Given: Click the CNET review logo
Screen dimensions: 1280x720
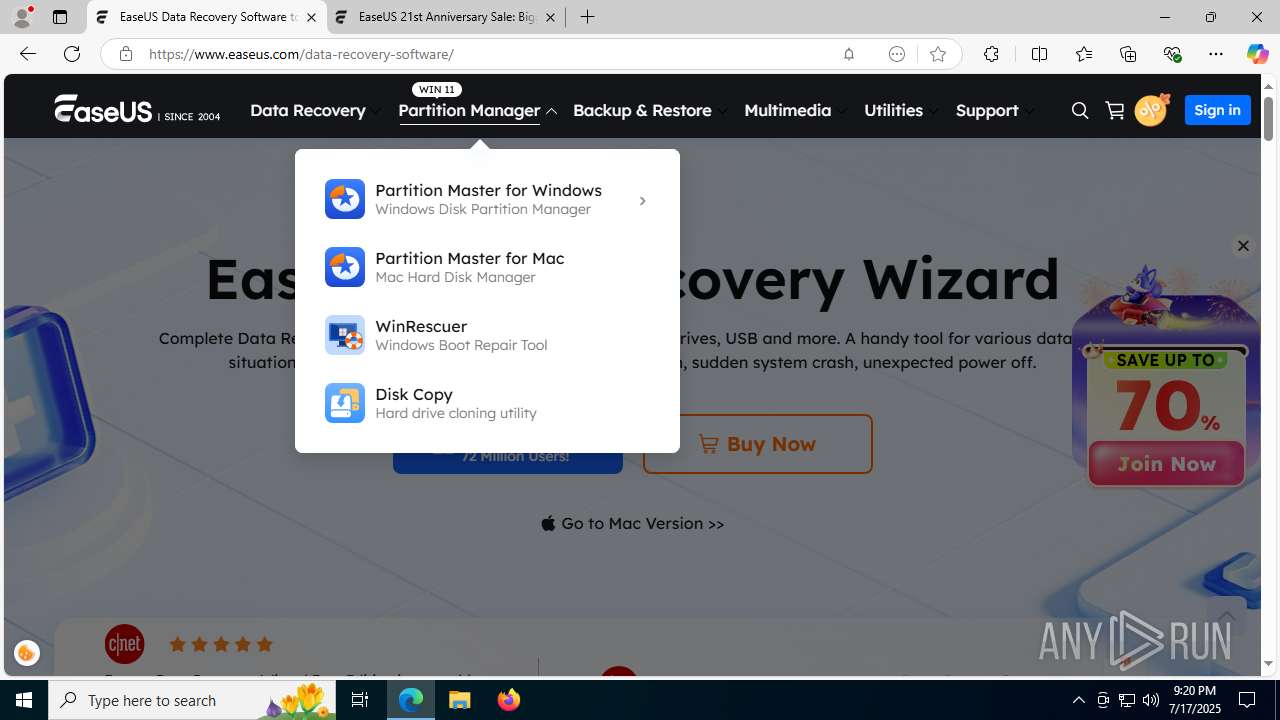Looking at the screenshot, I should point(124,644).
